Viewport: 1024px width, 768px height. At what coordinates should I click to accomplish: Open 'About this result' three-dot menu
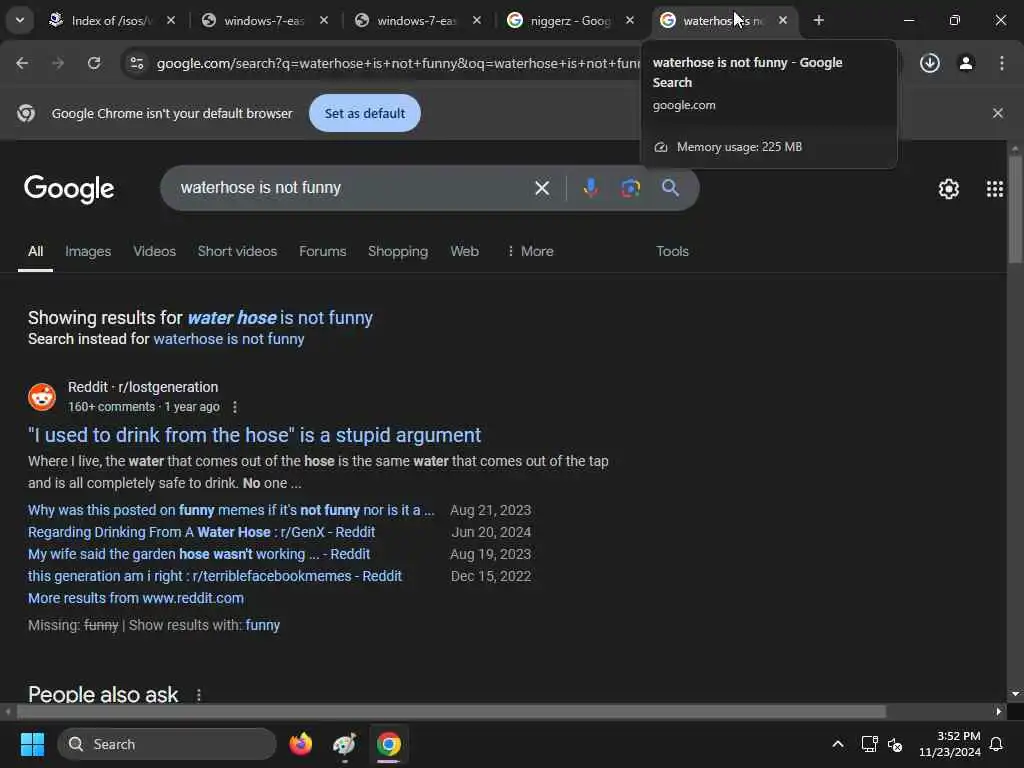[x=234, y=407]
